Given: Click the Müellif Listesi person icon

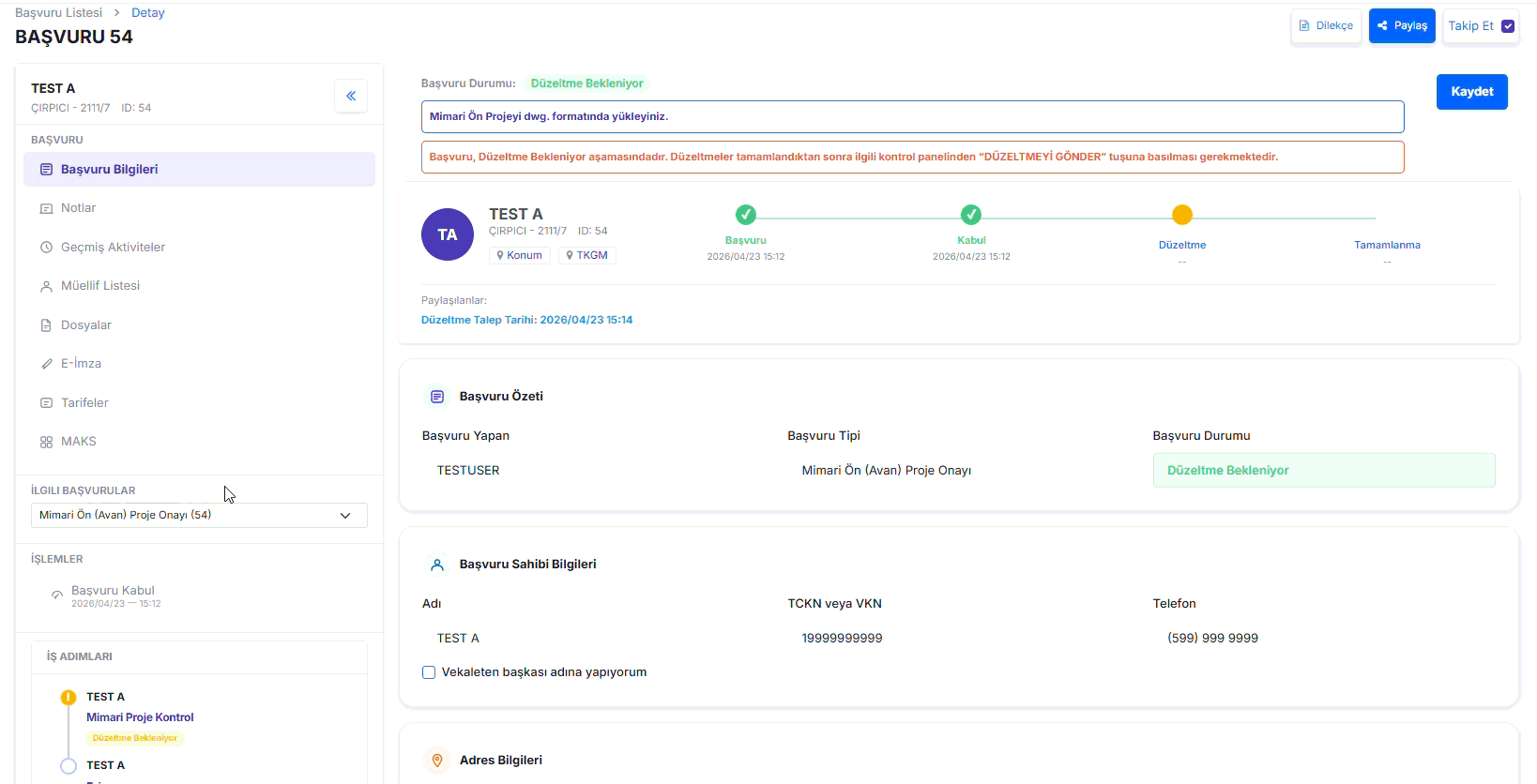Looking at the screenshot, I should click(46, 286).
